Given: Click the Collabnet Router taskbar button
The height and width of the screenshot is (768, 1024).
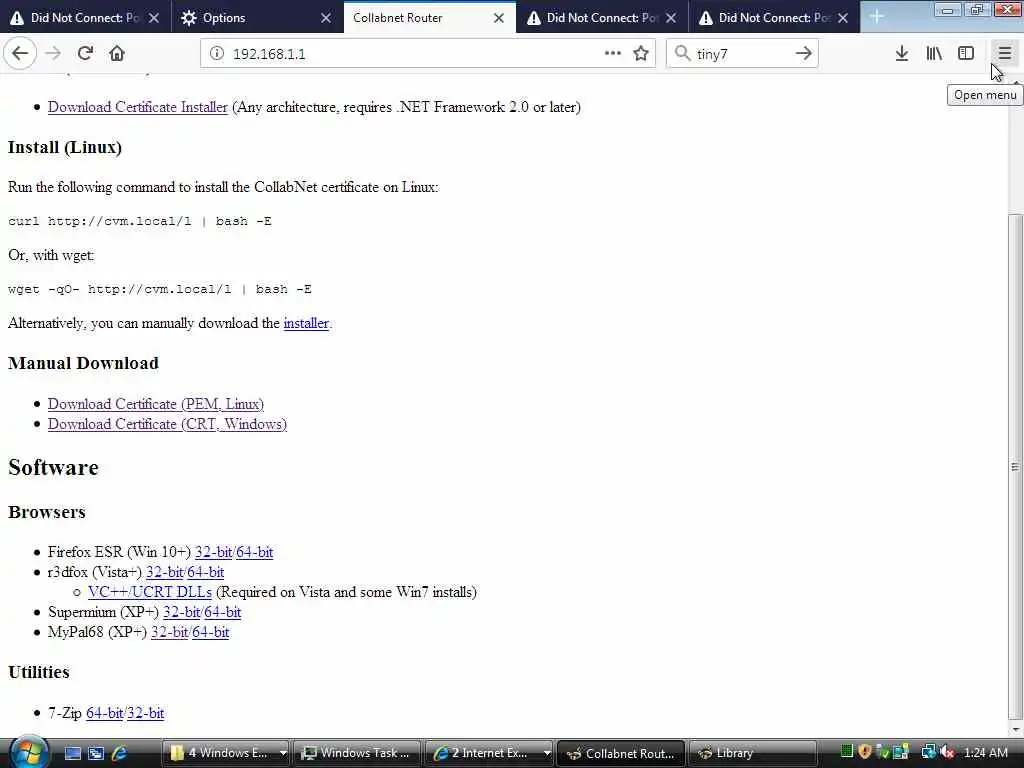Looking at the screenshot, I should click(621, 753).
